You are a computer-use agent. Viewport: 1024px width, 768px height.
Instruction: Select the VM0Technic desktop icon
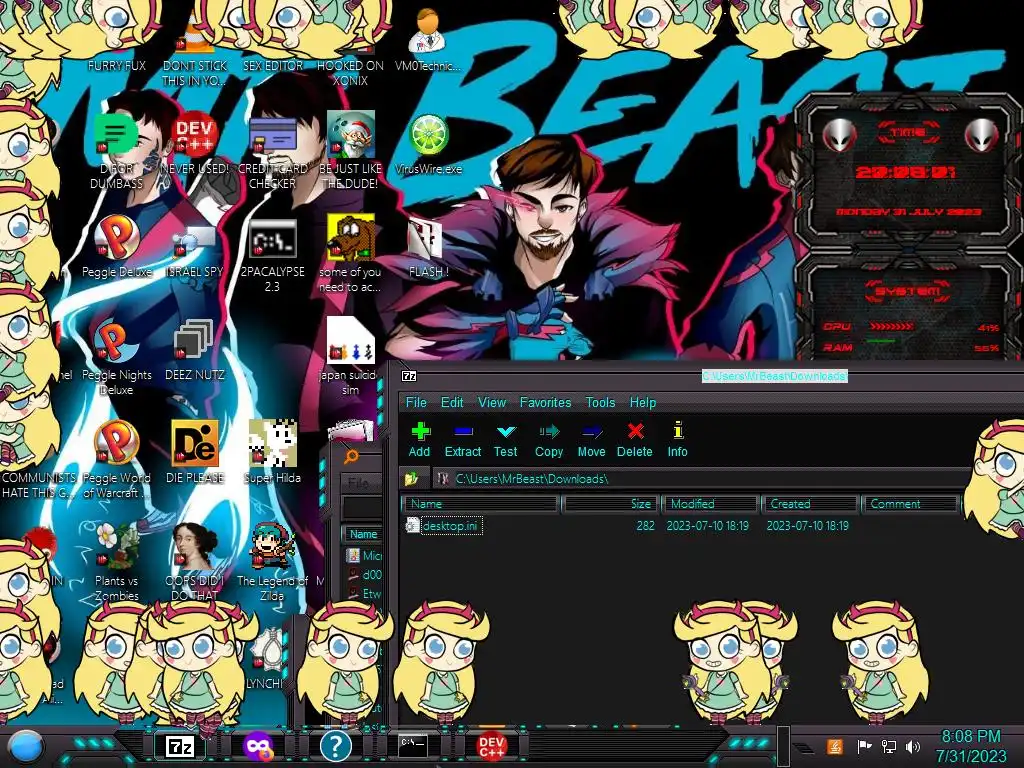point(428,40)
